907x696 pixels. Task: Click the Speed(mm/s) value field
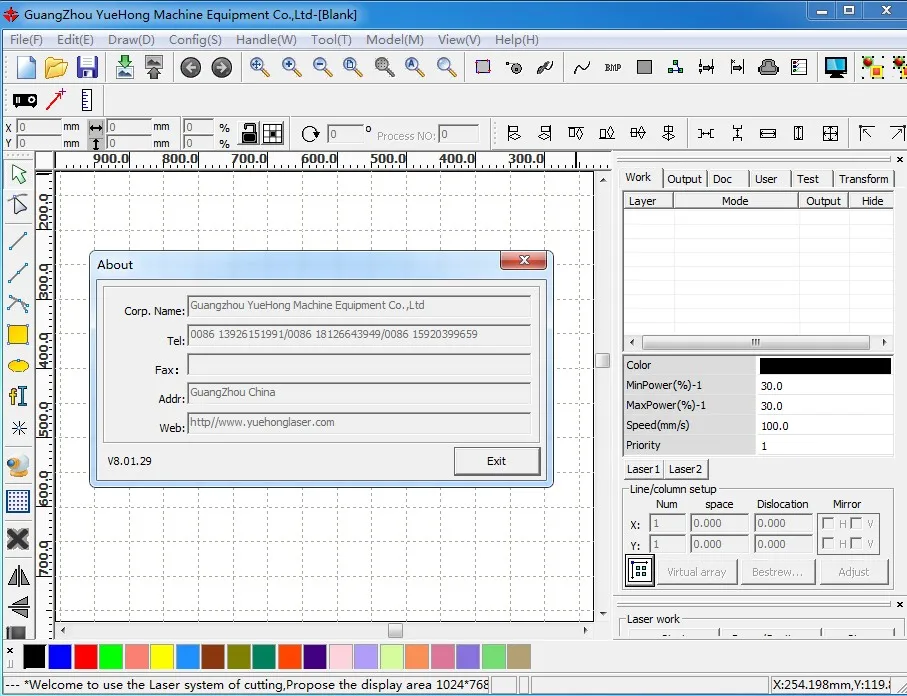click(823, 426)
